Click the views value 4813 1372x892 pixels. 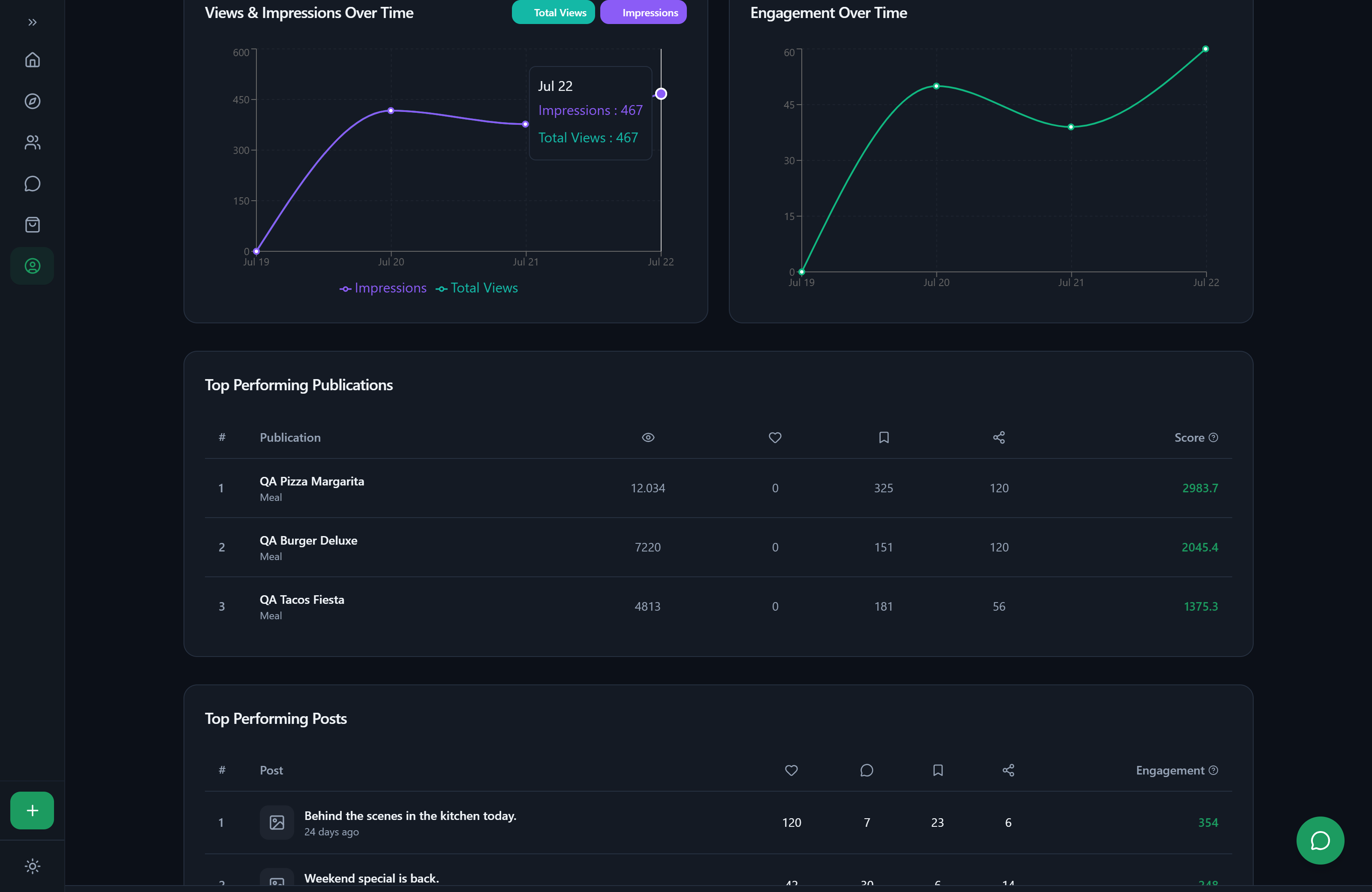point(648,606)
